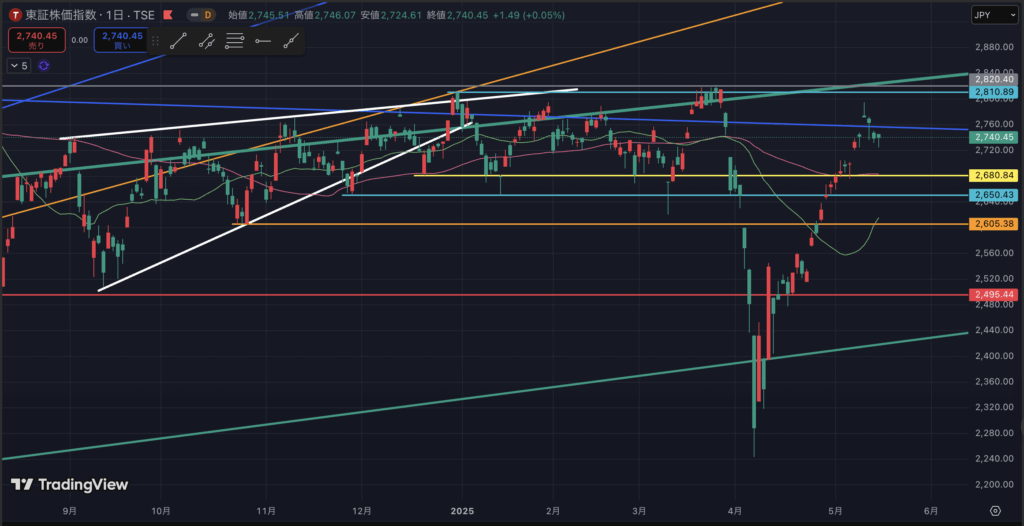Select the horizontal ray drawing tool
The height and width of the screenshot is (526, 1024).
tap(263, 41)
